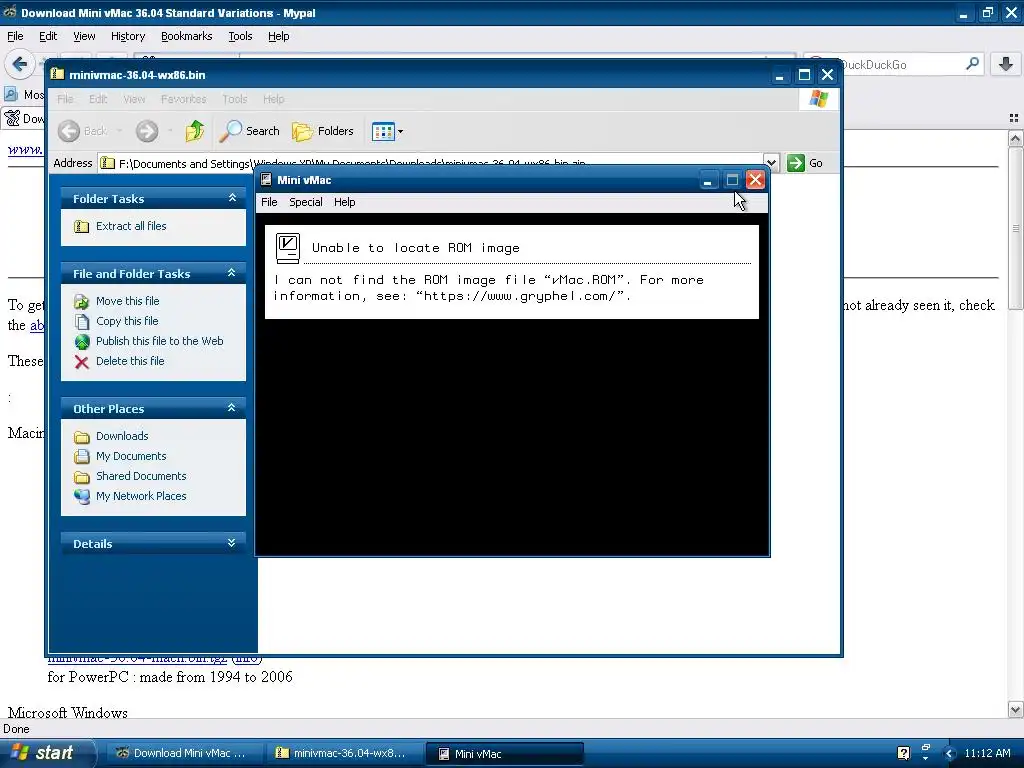Click the "Unable to locate ROM image" heading

pyautogui.click(x=416, y=248)
